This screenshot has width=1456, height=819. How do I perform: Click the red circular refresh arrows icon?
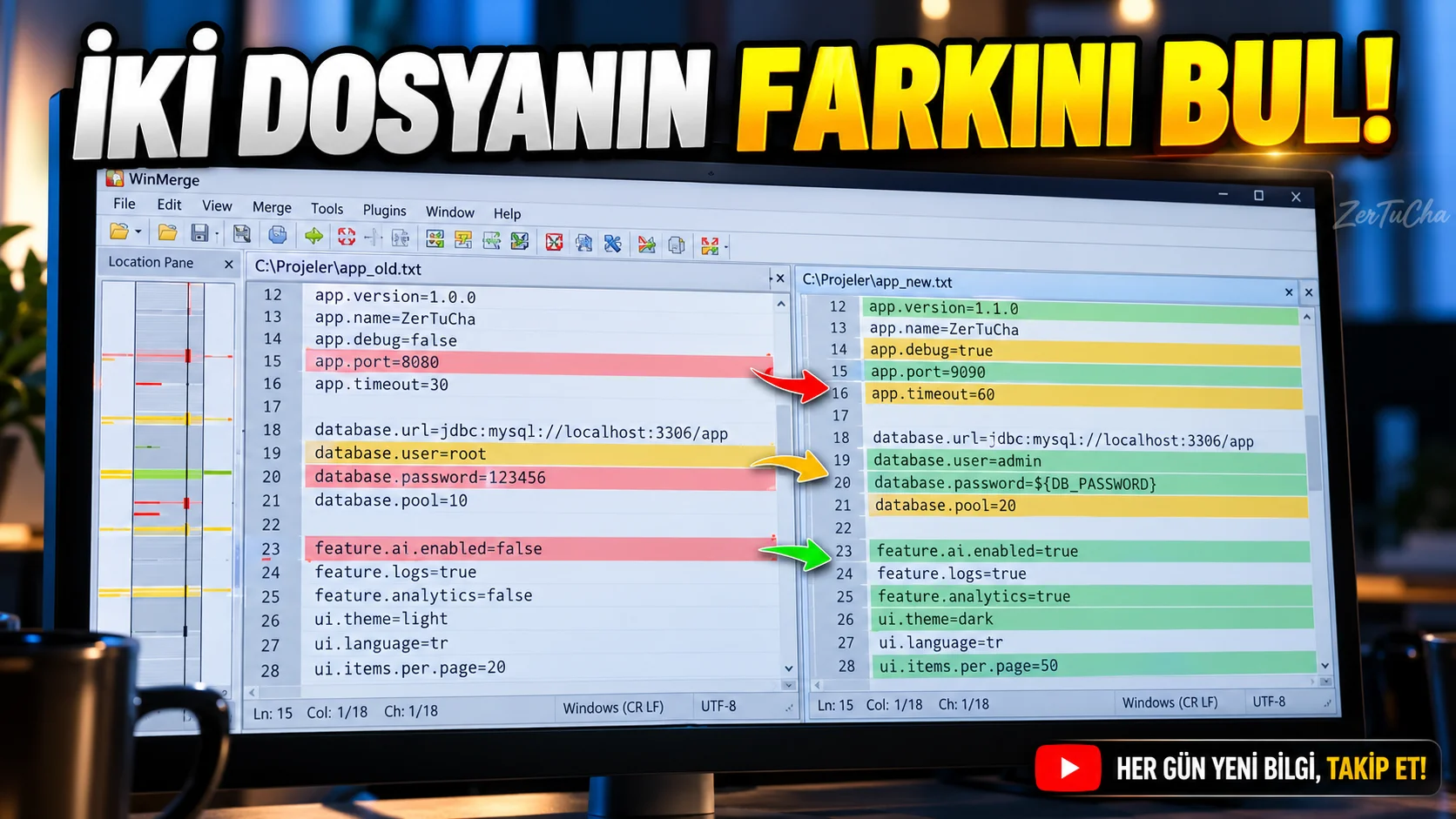click(x=347, y=236)
